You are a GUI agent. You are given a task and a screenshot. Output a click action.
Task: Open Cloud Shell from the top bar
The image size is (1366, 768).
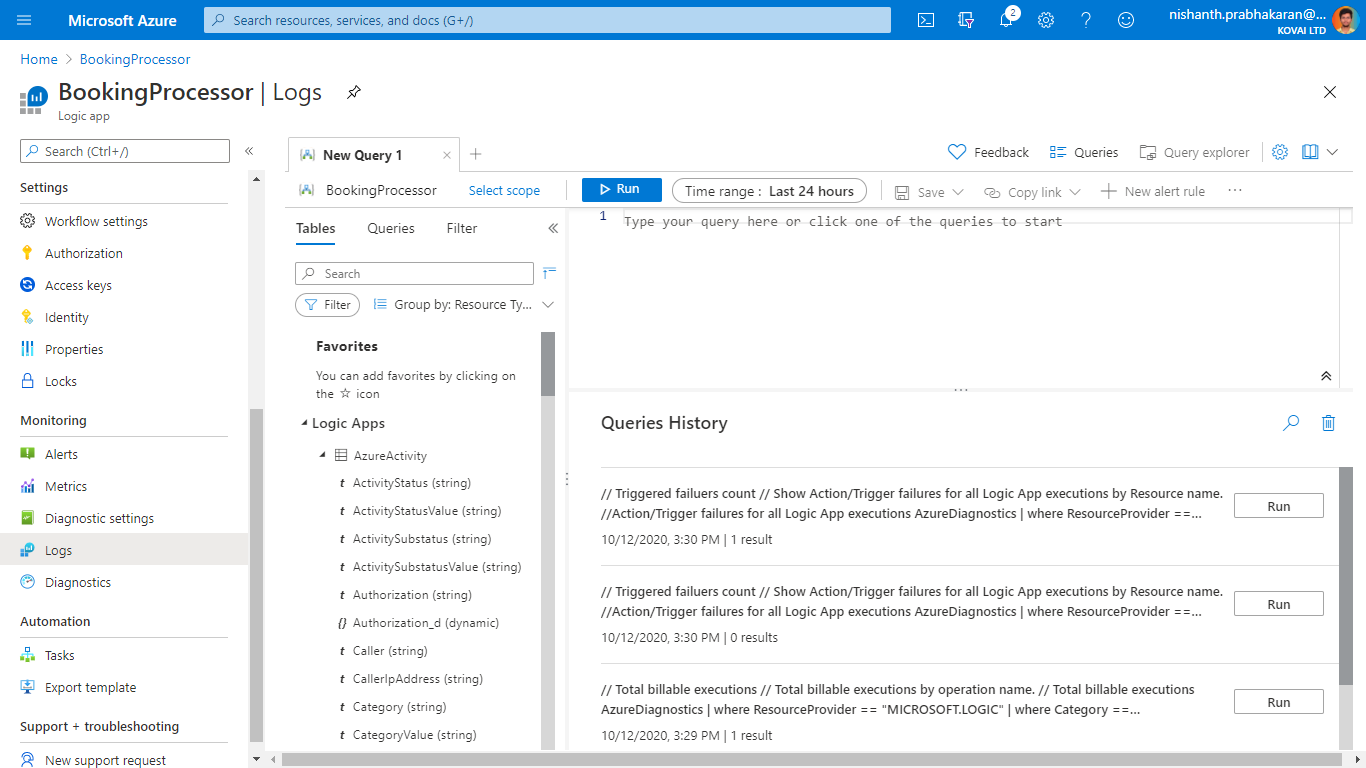tap(926, 20)
